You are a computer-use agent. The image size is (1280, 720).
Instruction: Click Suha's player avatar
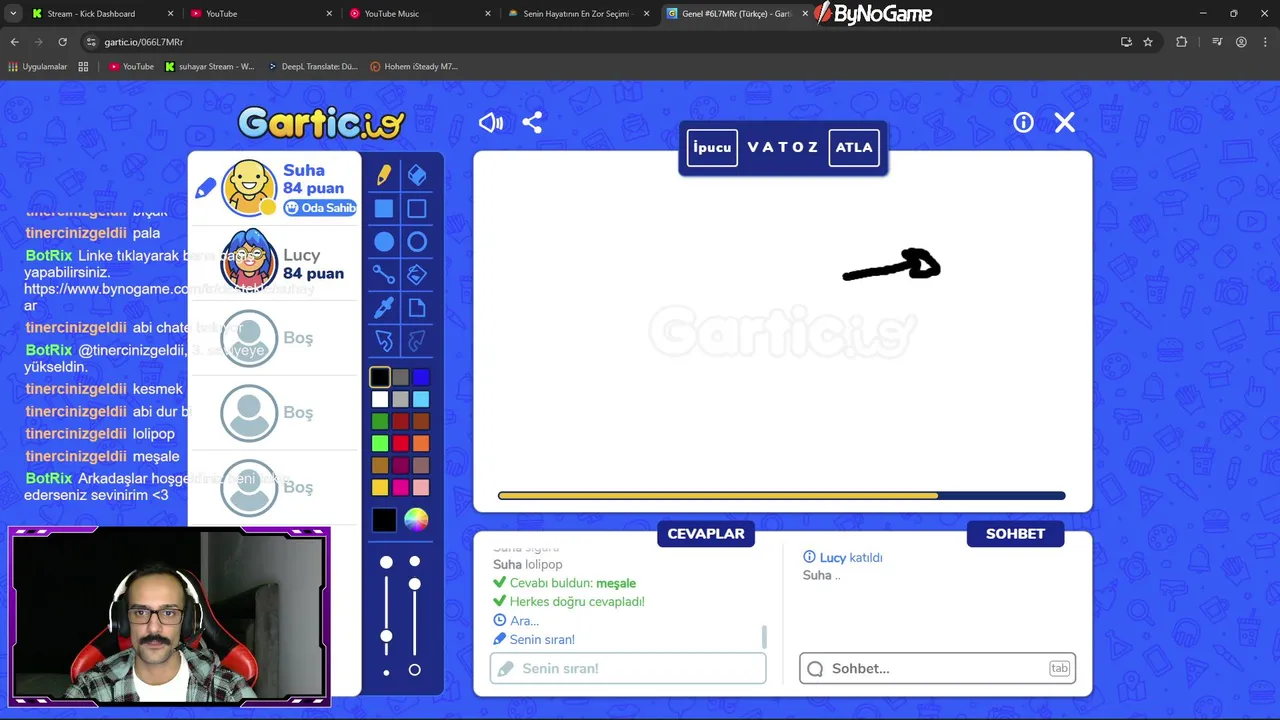click(x=249, y=187)
